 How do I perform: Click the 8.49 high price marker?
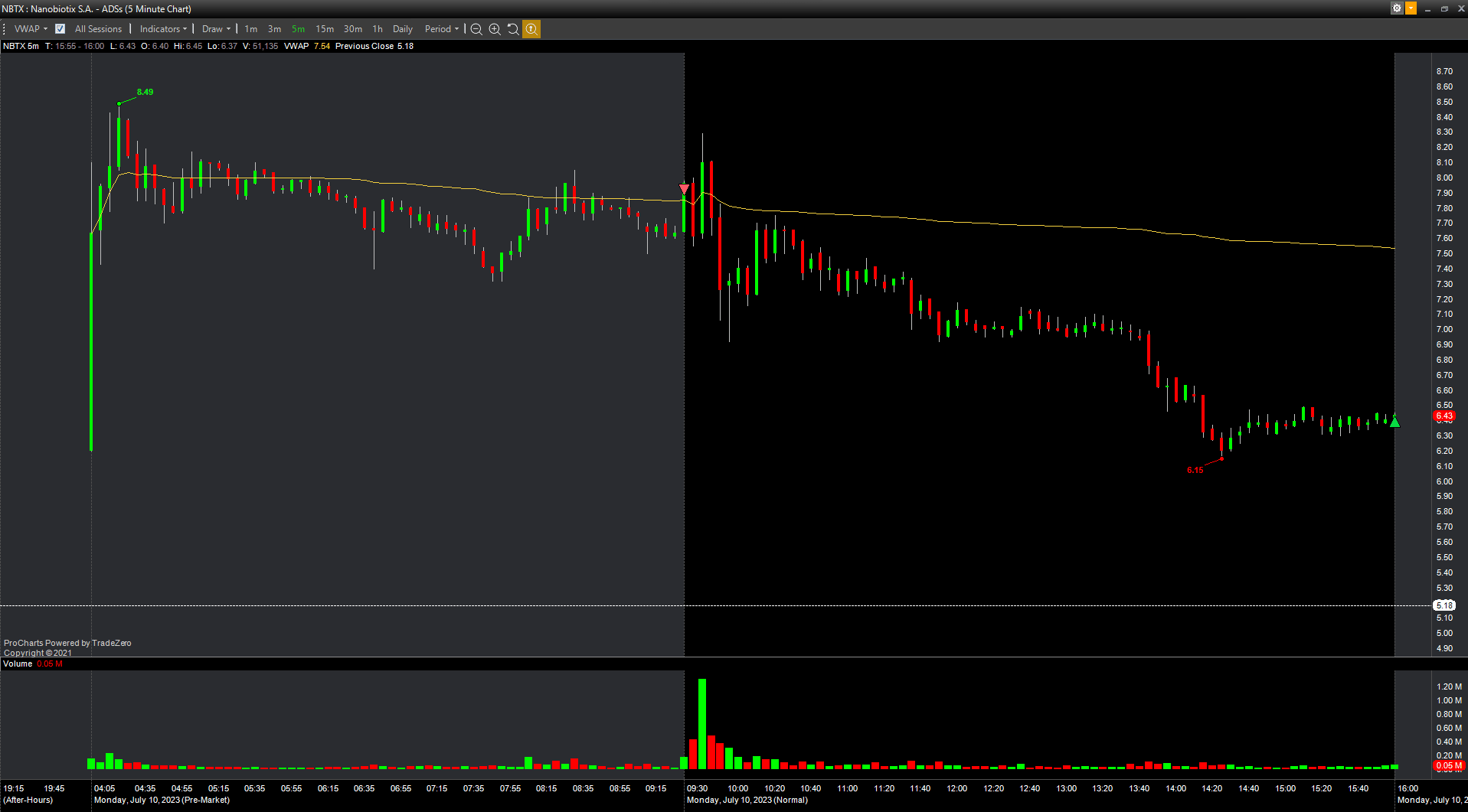145,92
